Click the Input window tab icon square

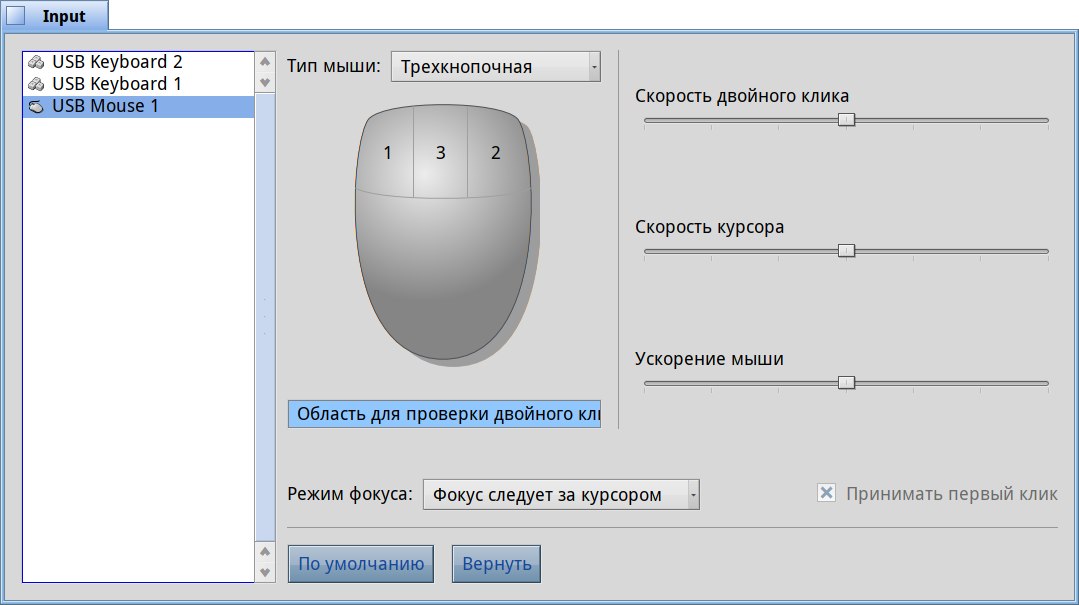click(16, 15)
